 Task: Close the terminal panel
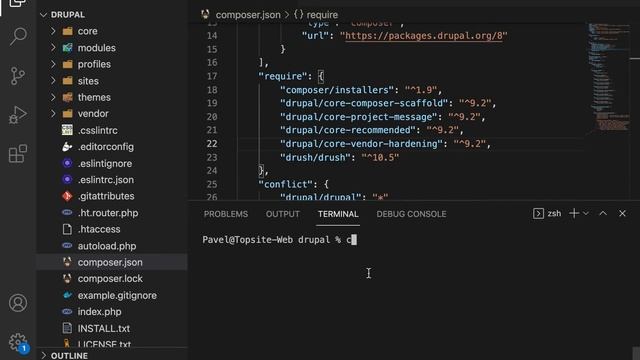[x=622, y=213]
